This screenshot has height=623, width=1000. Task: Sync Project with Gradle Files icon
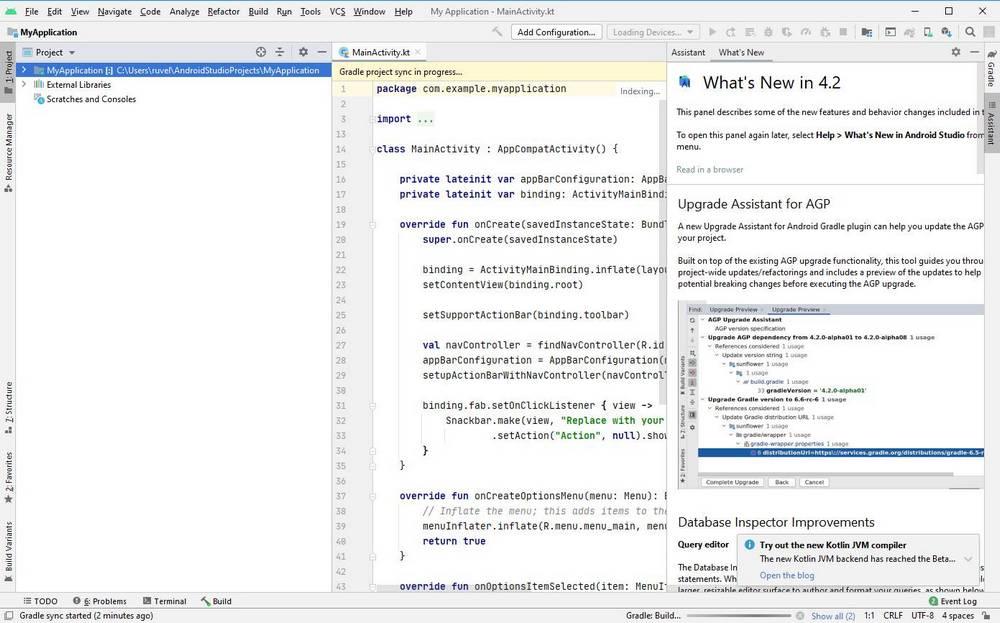click(909, 32)
